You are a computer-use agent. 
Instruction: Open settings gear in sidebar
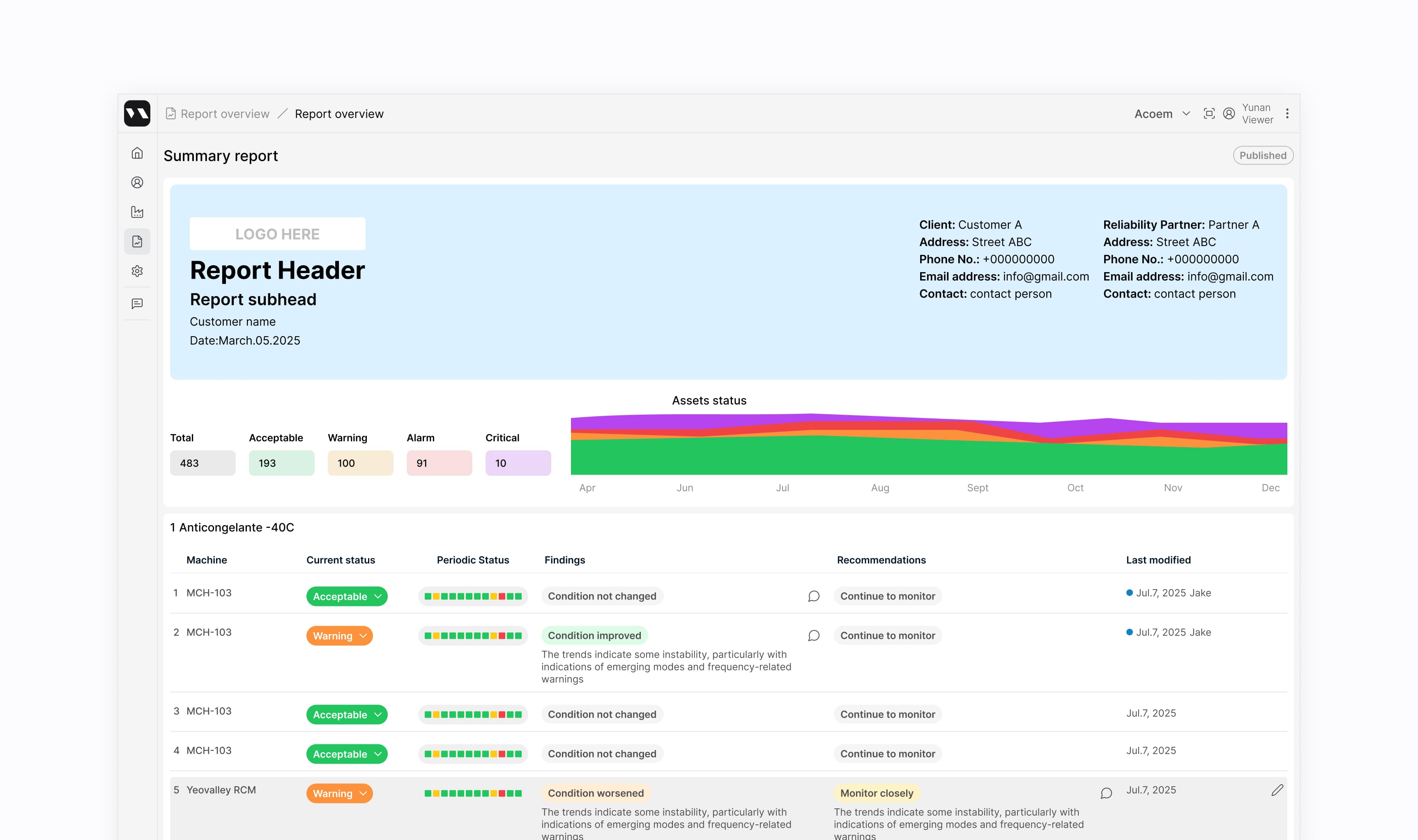pos(137,271)
